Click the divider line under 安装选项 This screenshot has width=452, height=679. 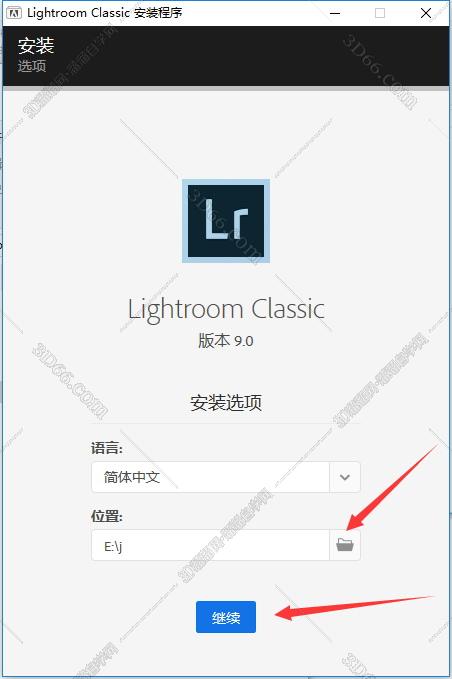226,423
